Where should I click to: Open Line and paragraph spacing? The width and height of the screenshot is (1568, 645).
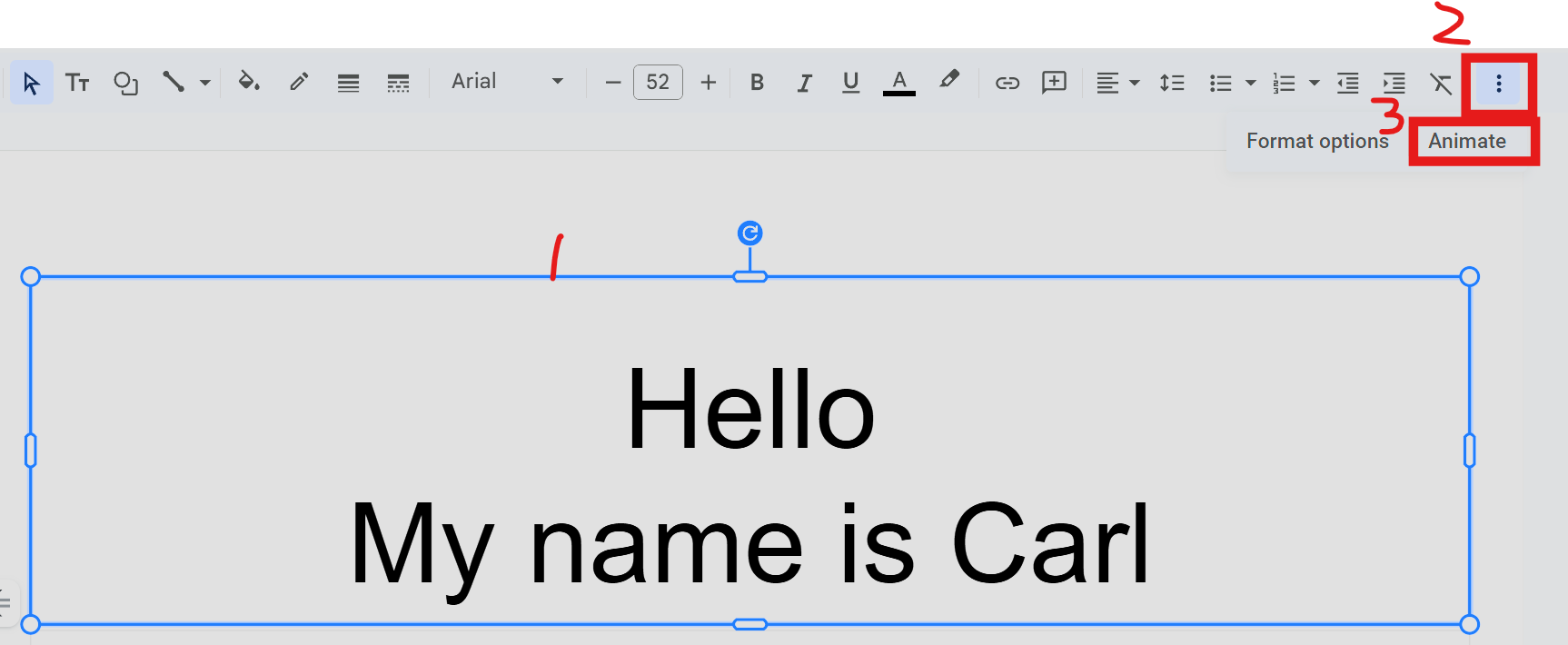pyautogui.click(x=1172, y=84)
